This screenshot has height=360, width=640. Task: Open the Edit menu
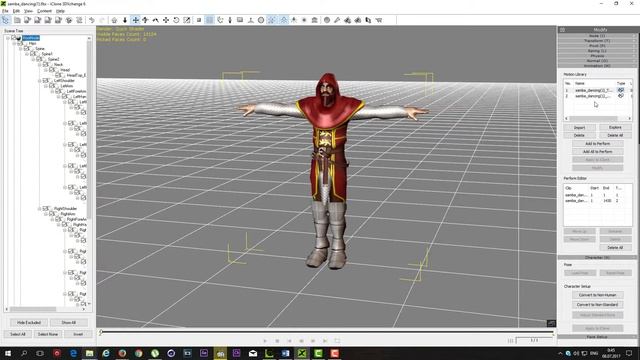coord(16,11)
